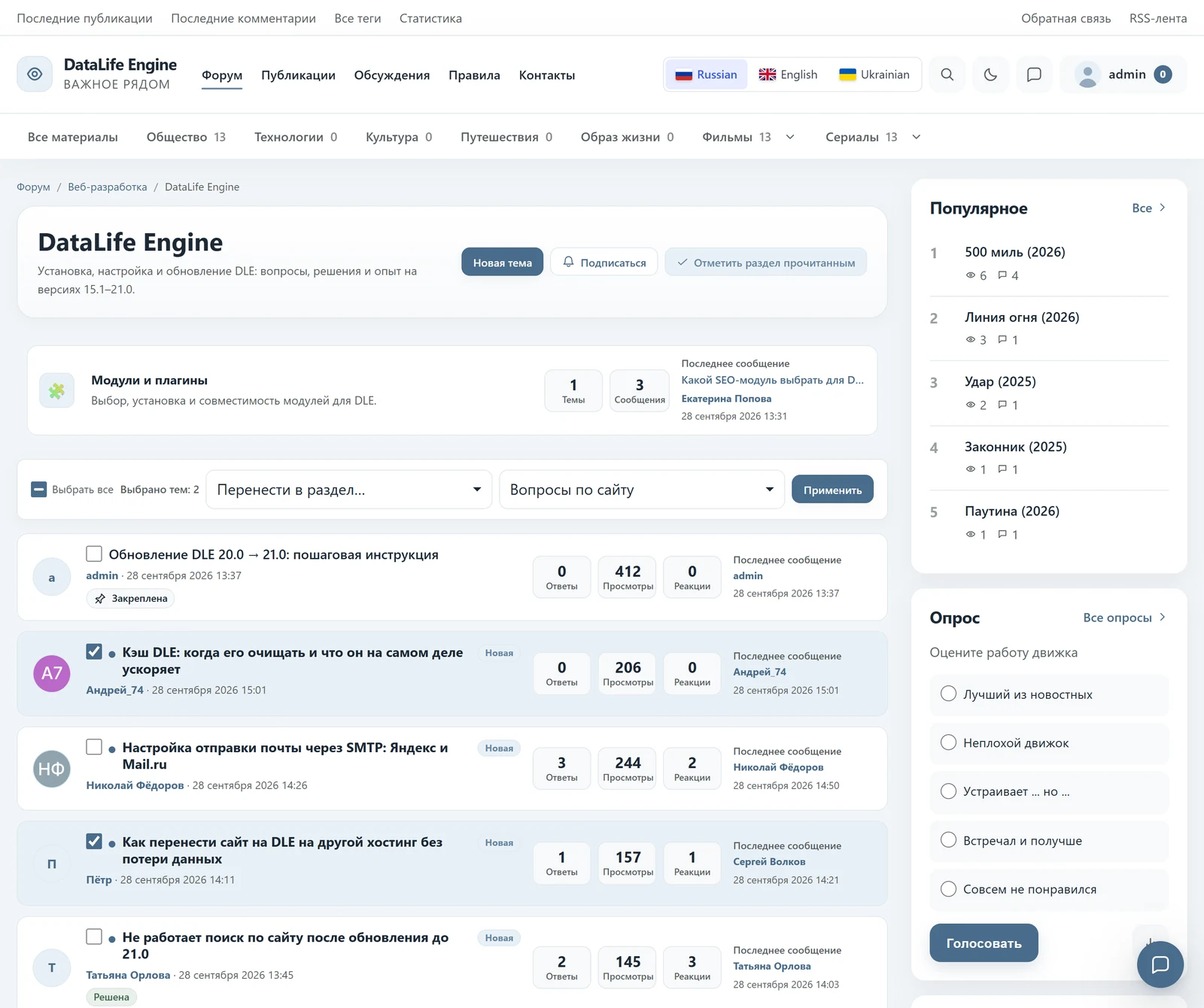
Task: Open the floating chat bubble button
Action: (x=1160, y=964)
